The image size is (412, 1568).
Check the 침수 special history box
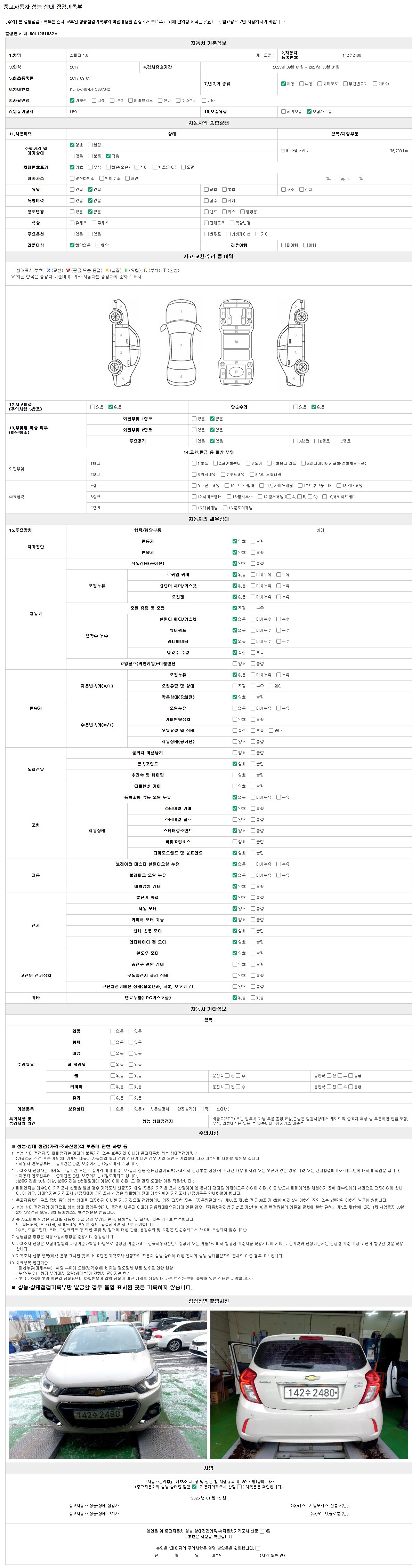click(206, 200)
